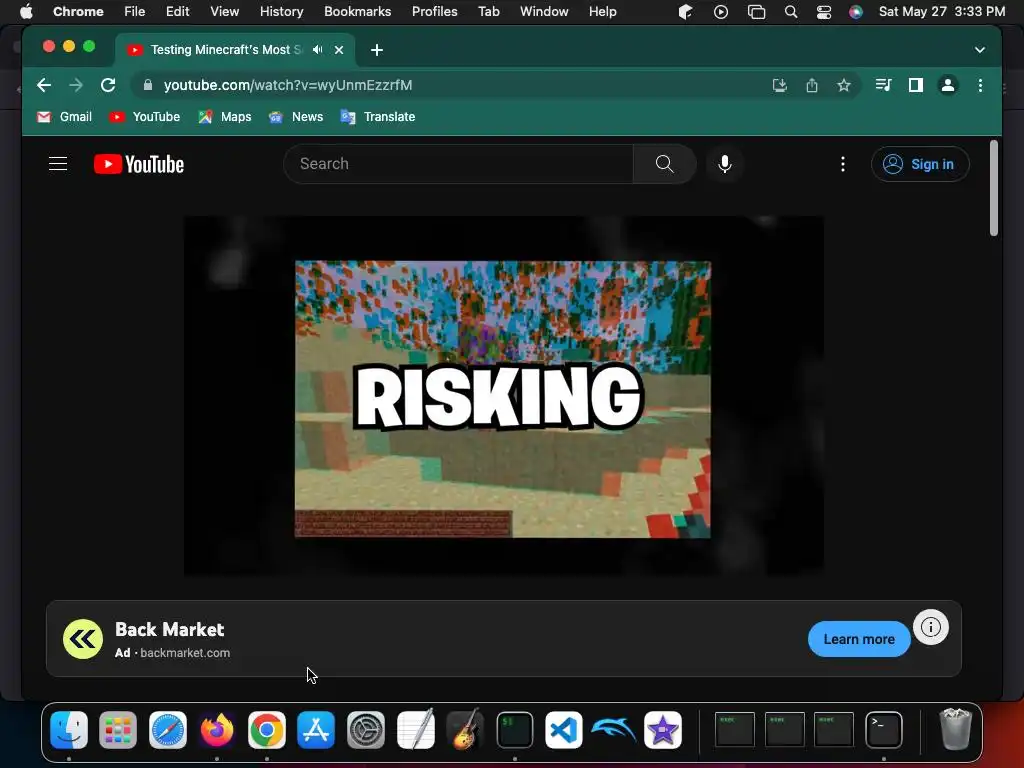
Task: Open the Help menu
Action: pyautogui.click(x=602, y=12)
